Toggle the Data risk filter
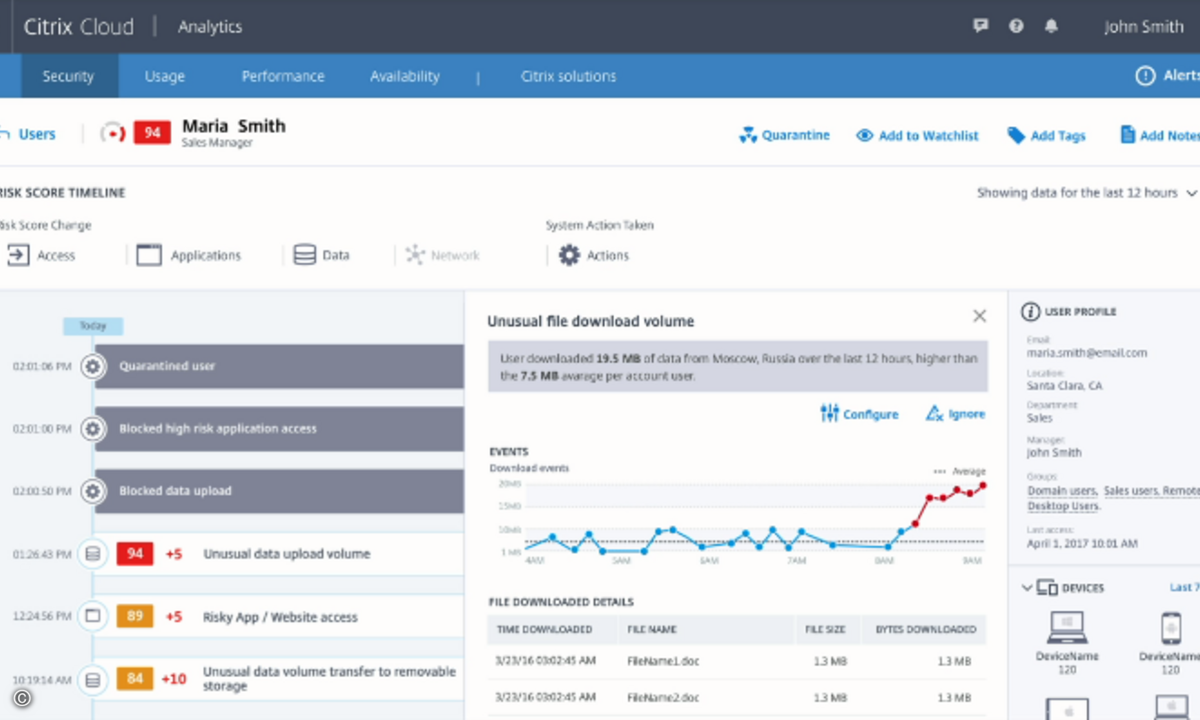The height and width of the screenshot is (720, 1200). (321, 255)
